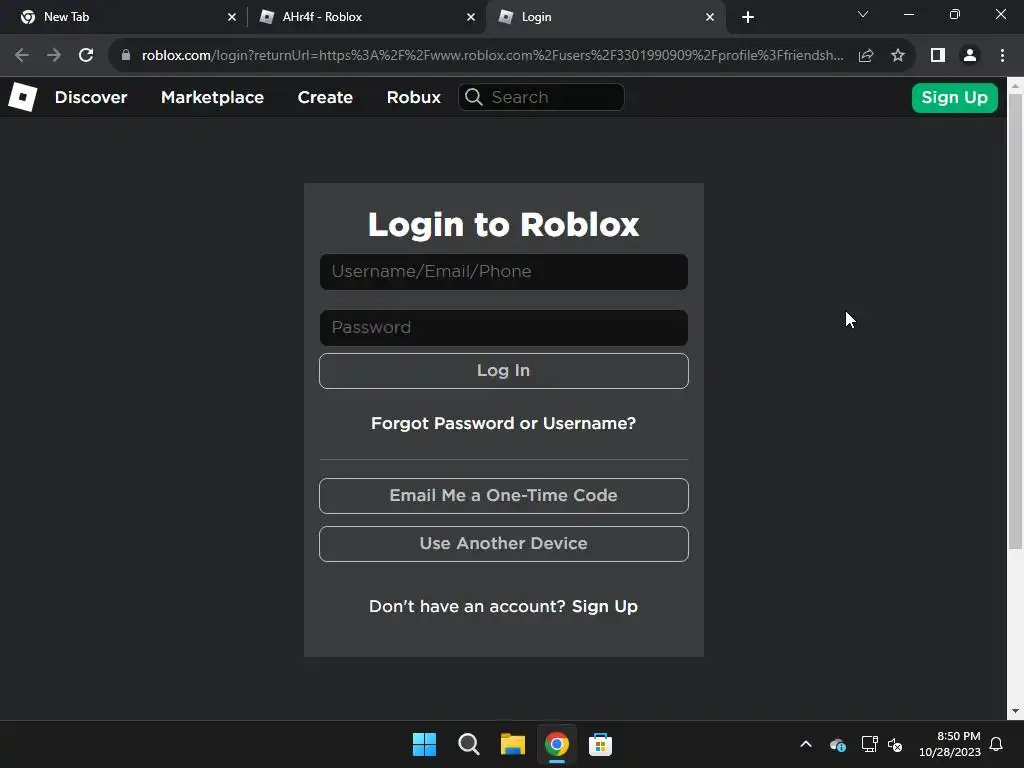The height and width of the screenshot is (768, 1024).
Task: Select the Login tab
Action: (x=604, y=17)
